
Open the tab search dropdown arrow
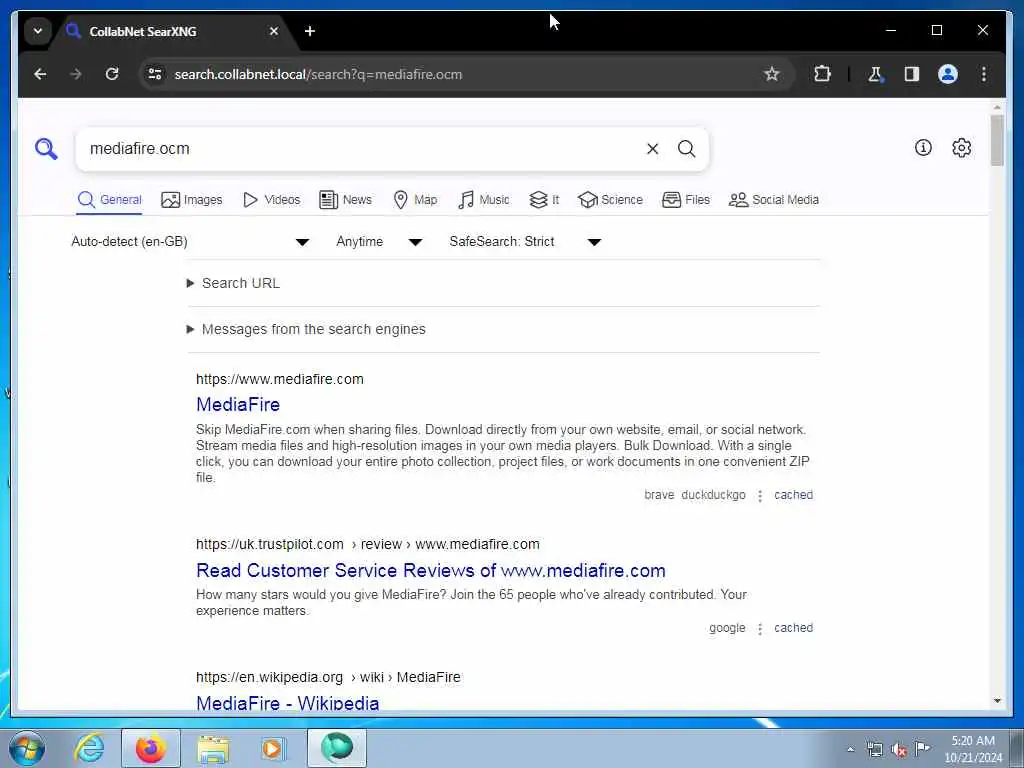point(38,31)
